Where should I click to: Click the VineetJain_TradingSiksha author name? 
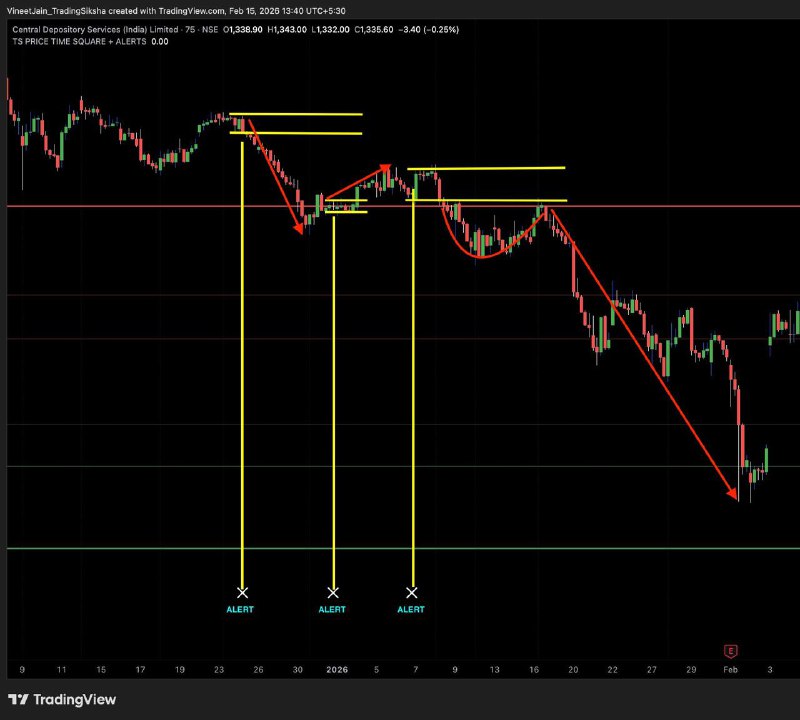pos(52,9)
